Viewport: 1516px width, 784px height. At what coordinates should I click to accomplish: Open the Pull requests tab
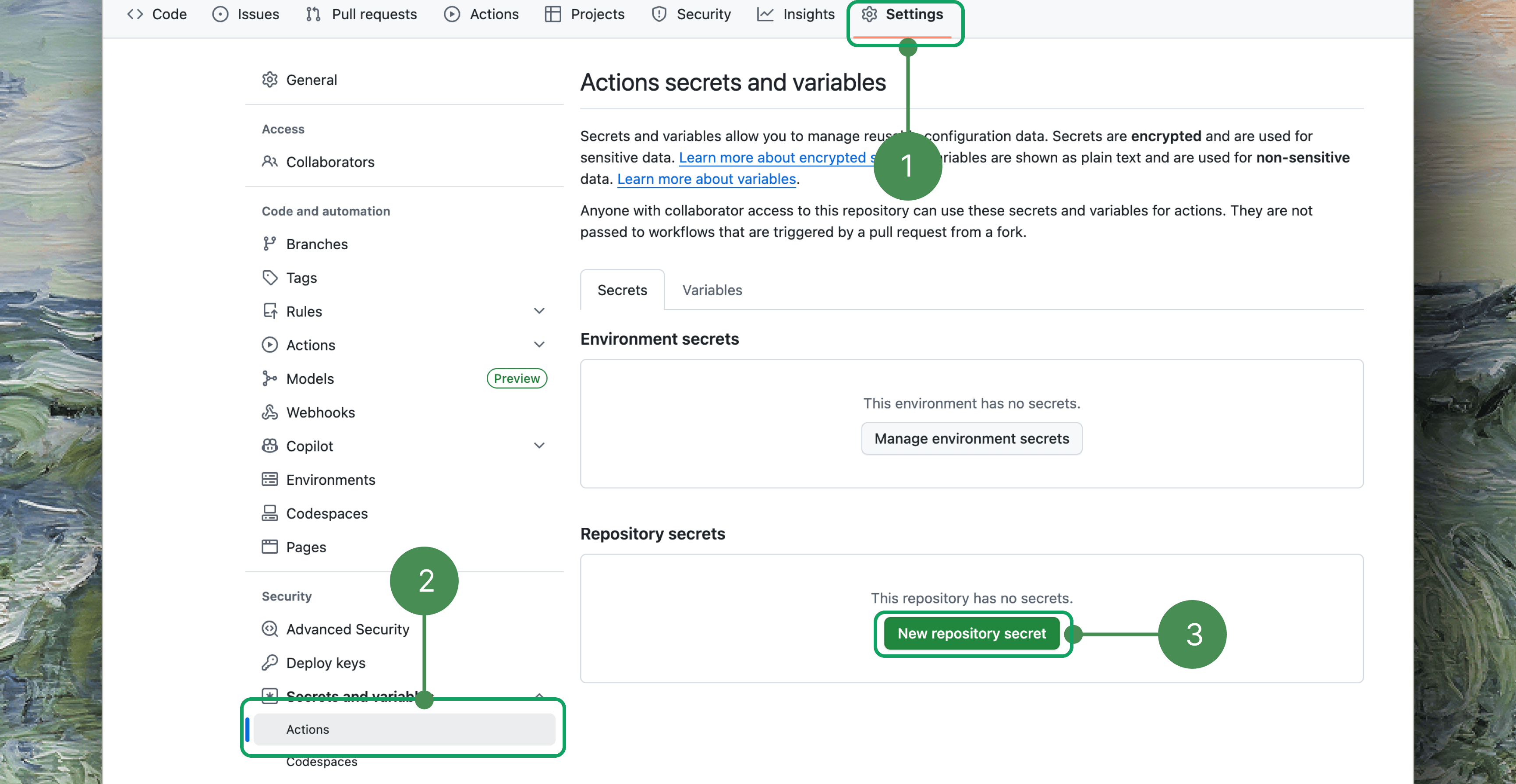click(x=361, y=14)
